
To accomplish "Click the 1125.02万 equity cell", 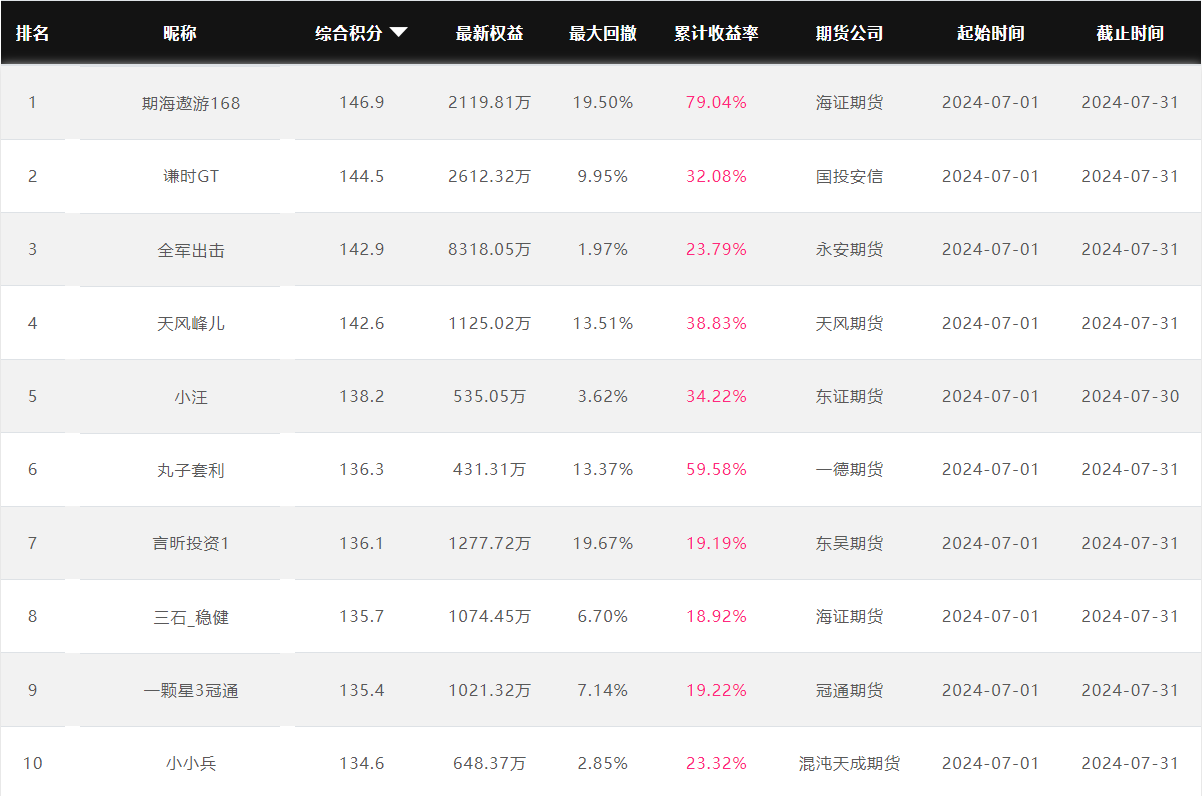I will point(490,323).
